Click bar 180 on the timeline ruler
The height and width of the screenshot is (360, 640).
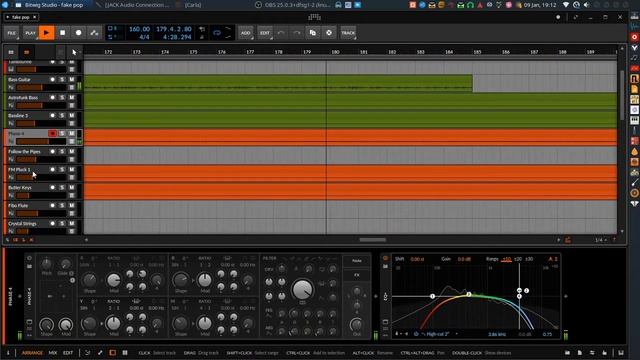tap(336, 52)
